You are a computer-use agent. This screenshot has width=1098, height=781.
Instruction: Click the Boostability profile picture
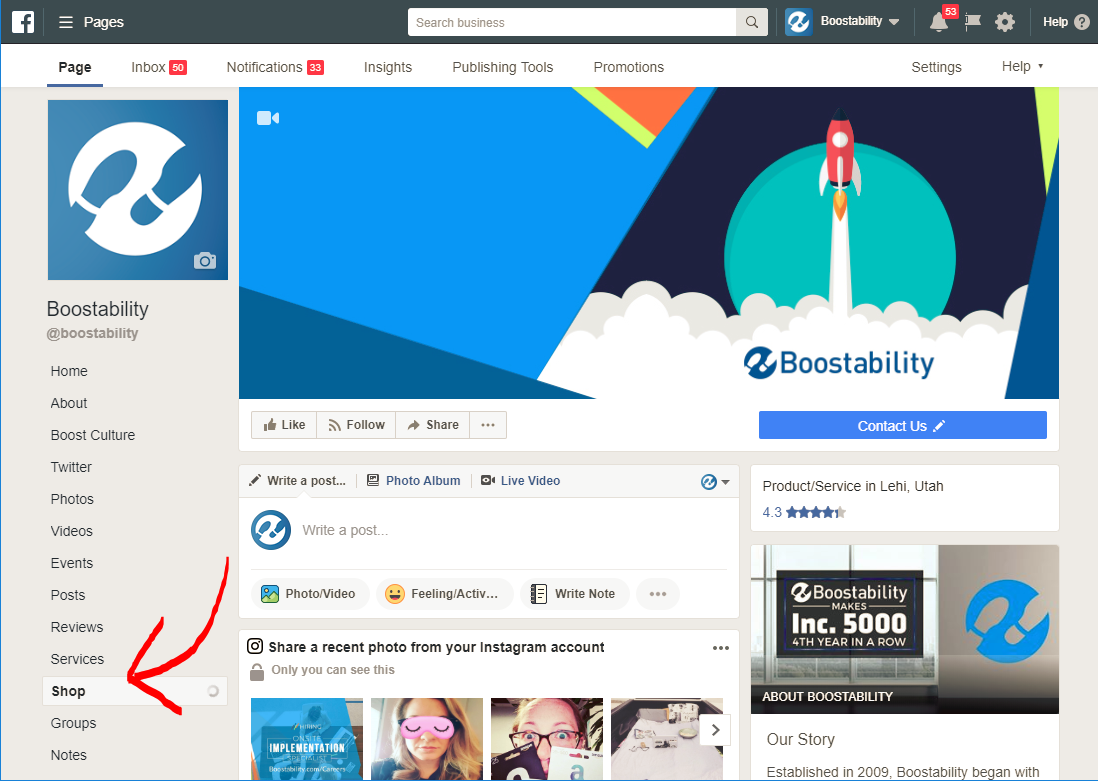pyautogui.click(x=138, y=190)
